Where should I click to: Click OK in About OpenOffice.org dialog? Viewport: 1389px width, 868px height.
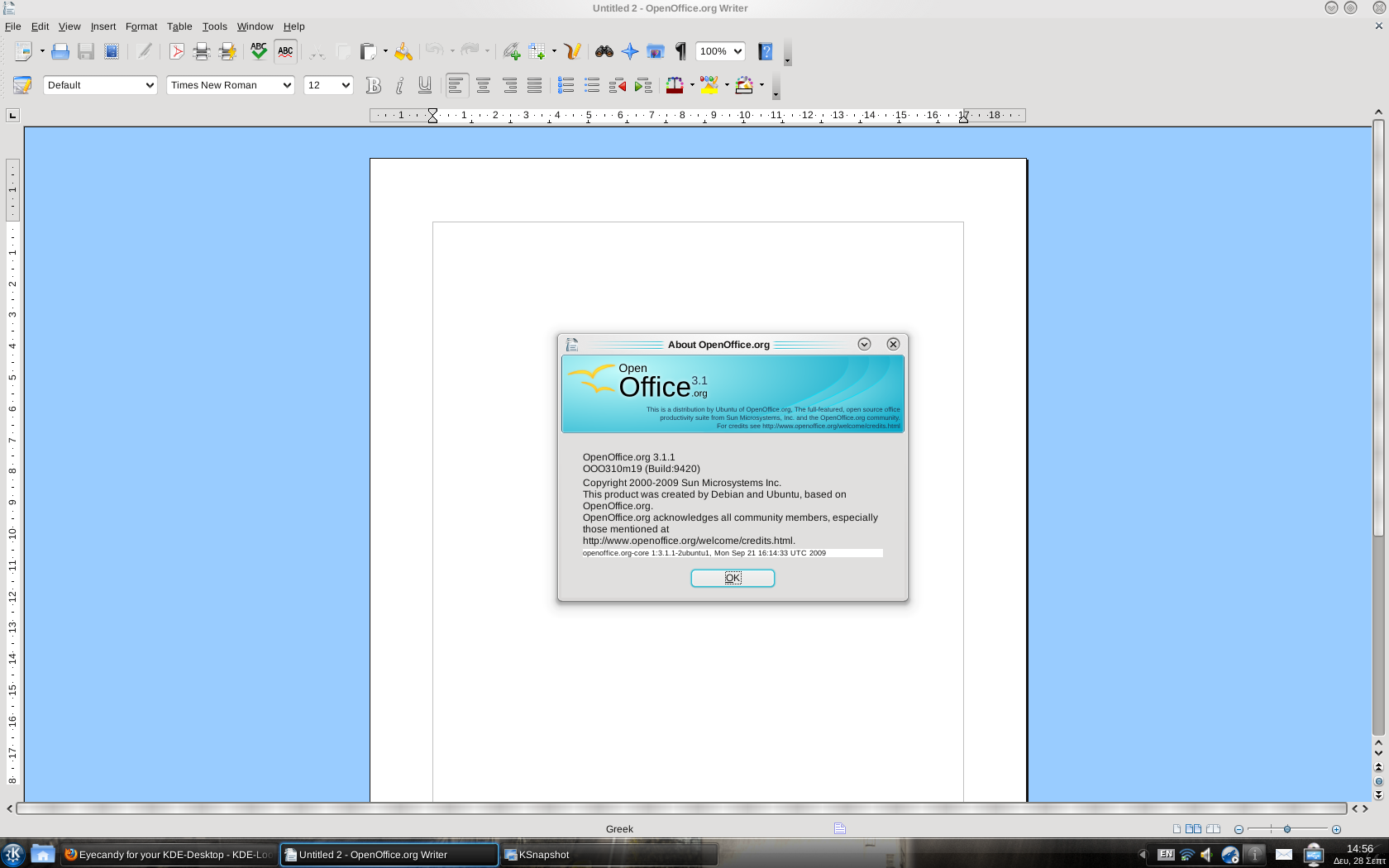pos(733,578)
